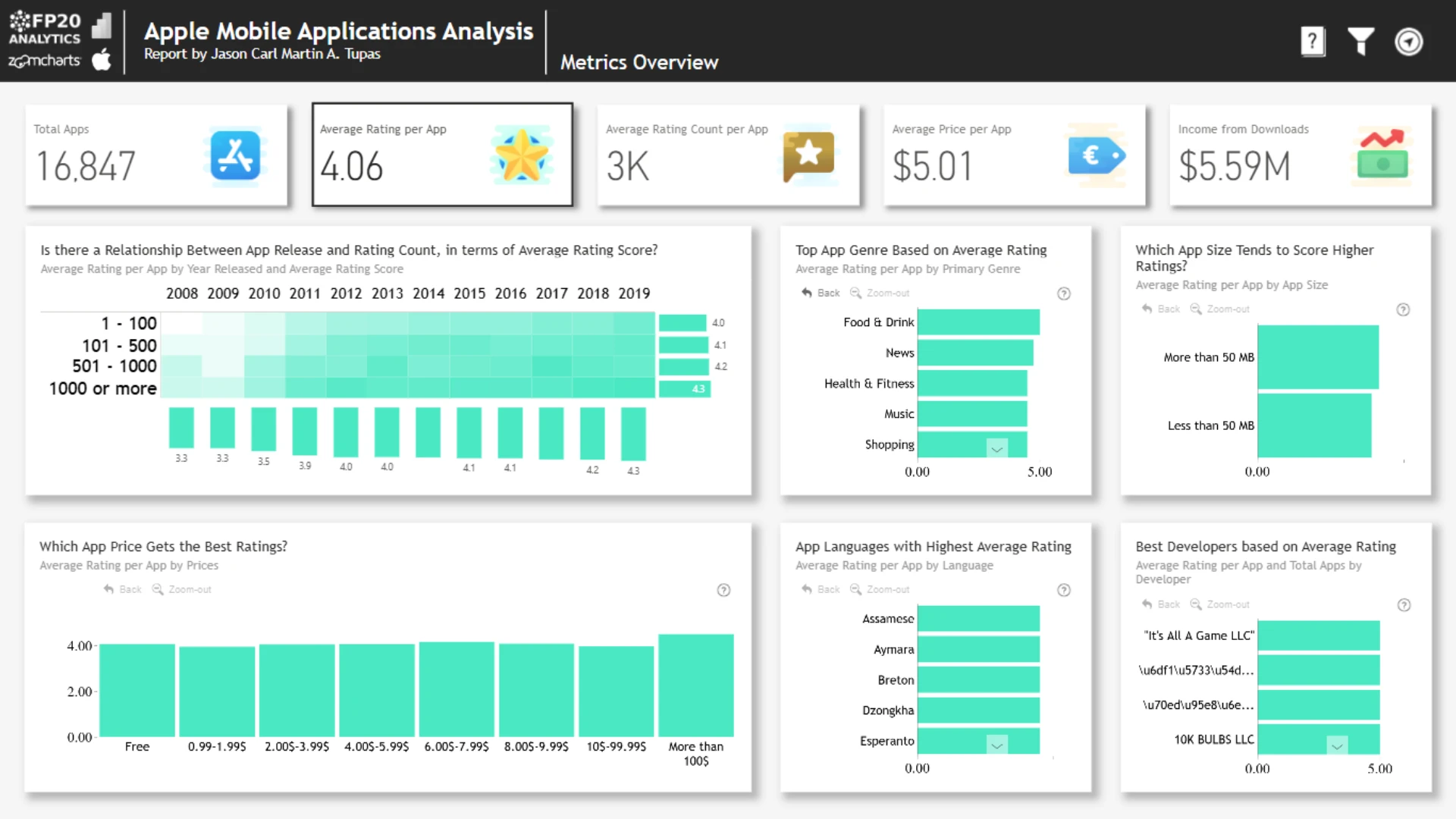Image resolution: width=1456 pixels, height=819 pixels.
Task: Click the navigation compass icon in header
Action: (x=1409, y=41)
